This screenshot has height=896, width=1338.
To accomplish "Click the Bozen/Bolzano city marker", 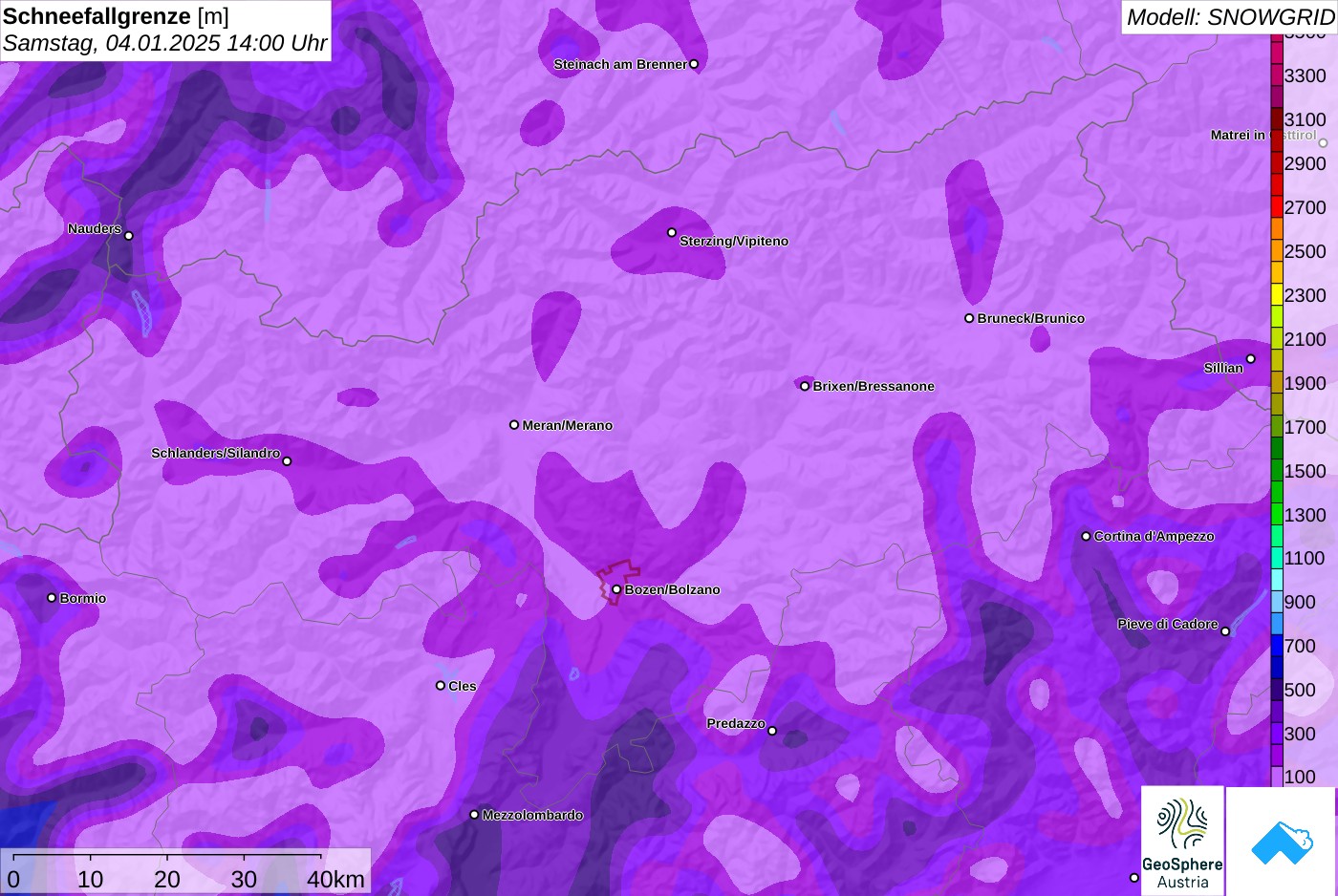I will click(x=616, y=589).
